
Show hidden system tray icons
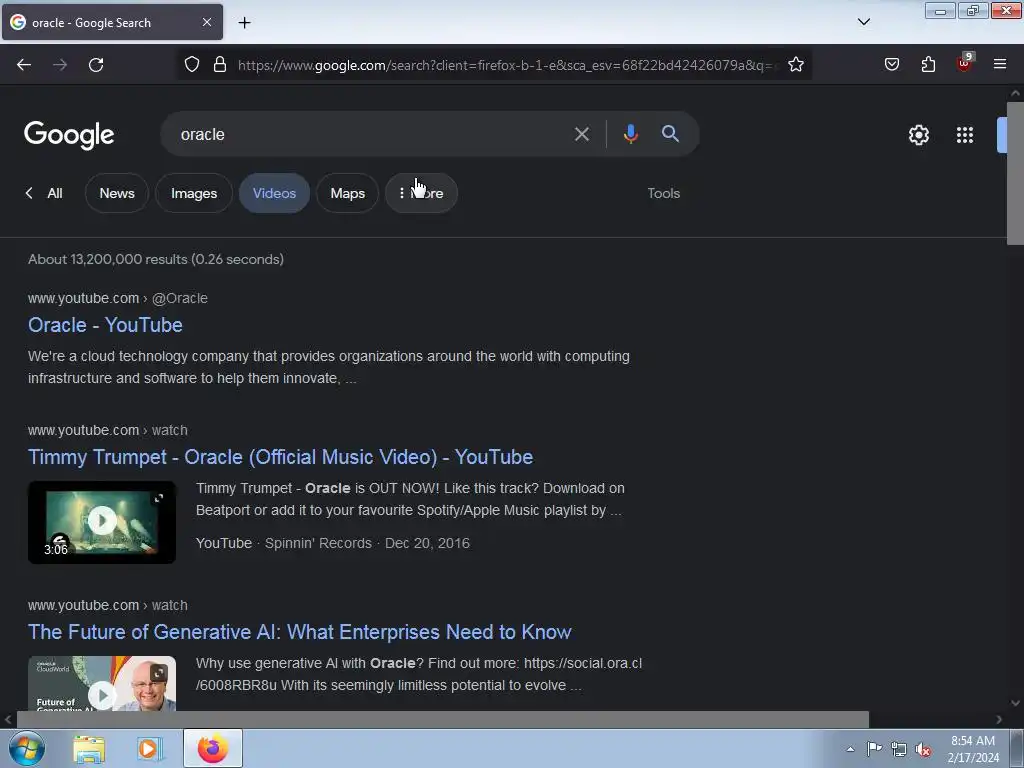tap(850, 749)
